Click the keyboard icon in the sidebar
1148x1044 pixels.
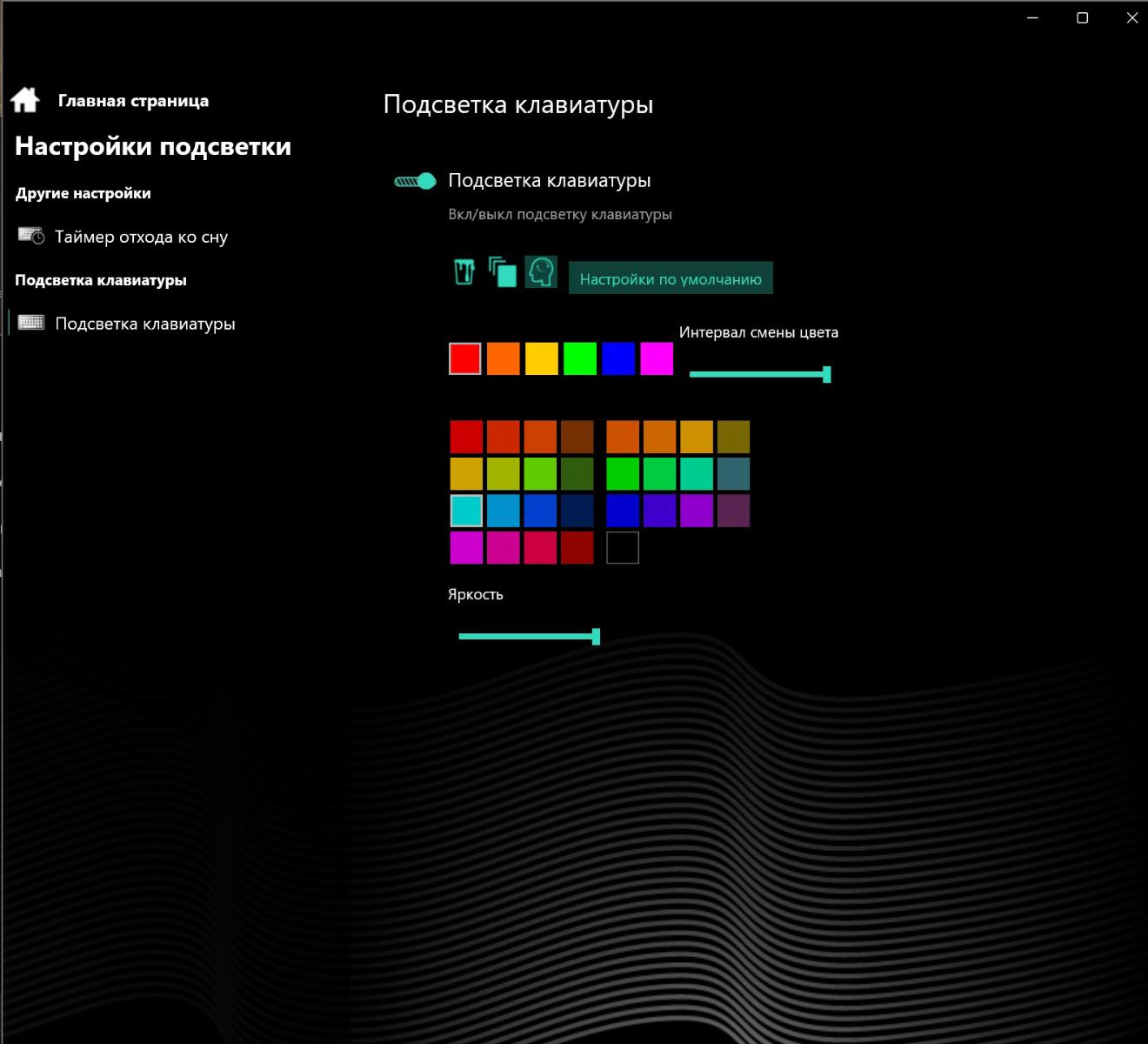click(31, 323)
